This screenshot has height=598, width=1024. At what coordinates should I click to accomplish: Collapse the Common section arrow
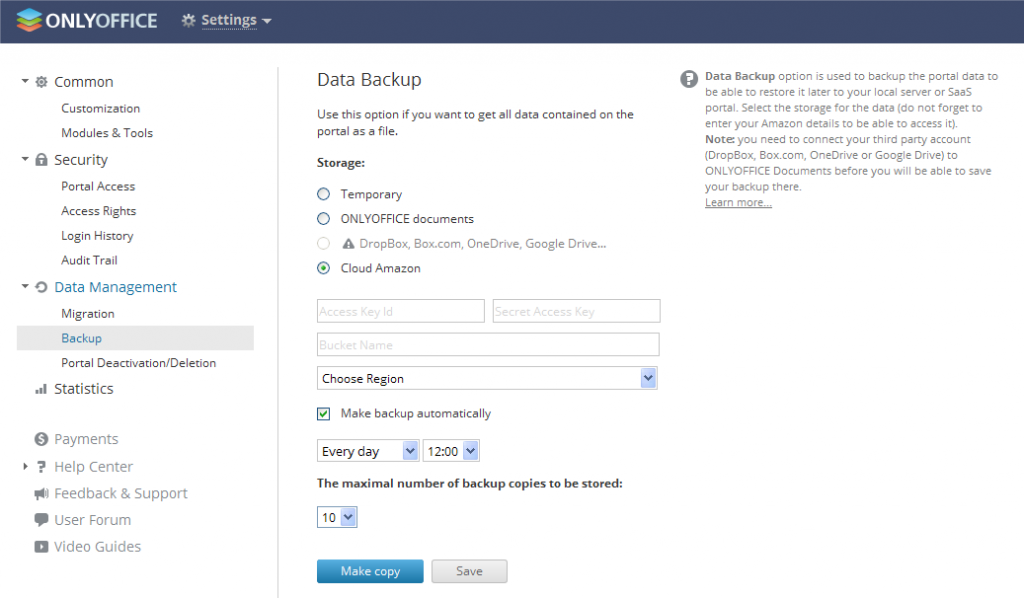click(x=25, y=81)
